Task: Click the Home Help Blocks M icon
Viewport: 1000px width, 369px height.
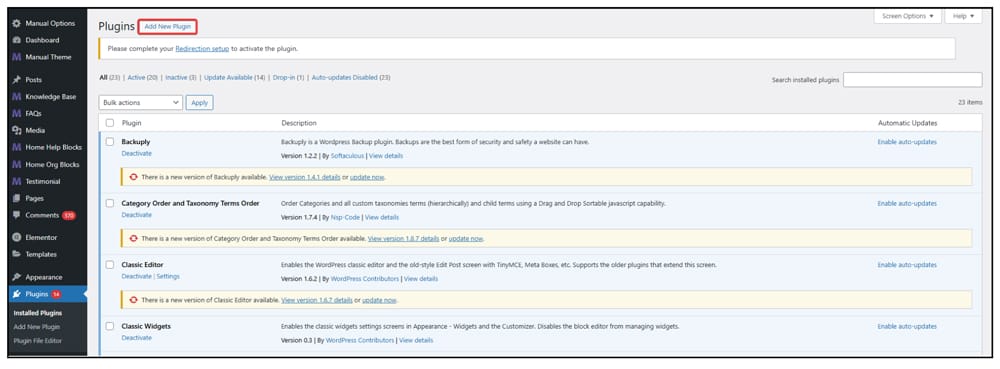Action: click(17, 147)
